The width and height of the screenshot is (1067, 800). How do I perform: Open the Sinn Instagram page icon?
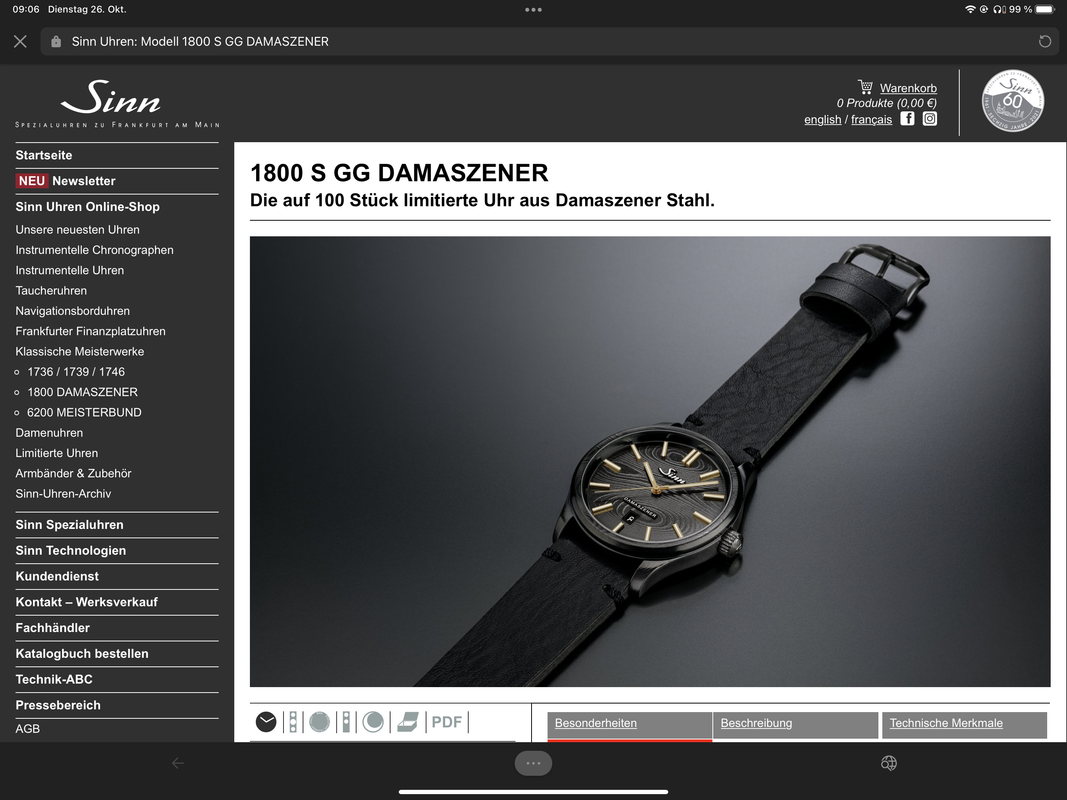coord(930,118)
